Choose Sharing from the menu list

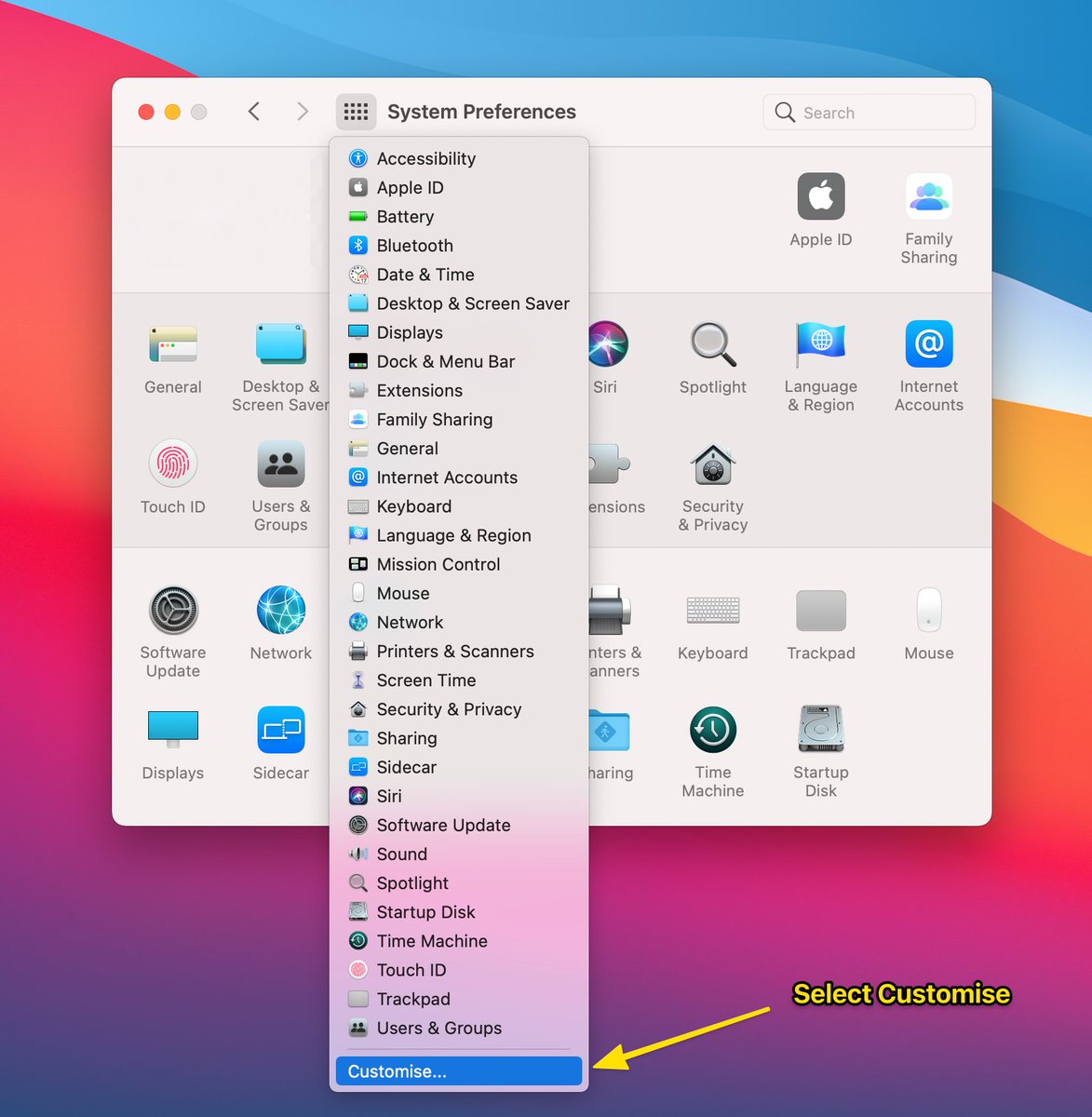click(x=459, y=738)
